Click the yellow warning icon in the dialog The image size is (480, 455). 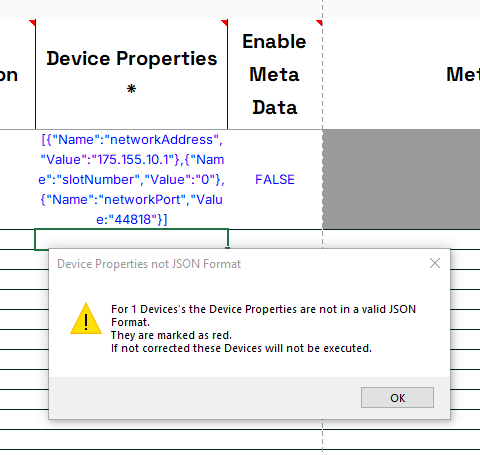pyautogui.click(x=86, y=319)
